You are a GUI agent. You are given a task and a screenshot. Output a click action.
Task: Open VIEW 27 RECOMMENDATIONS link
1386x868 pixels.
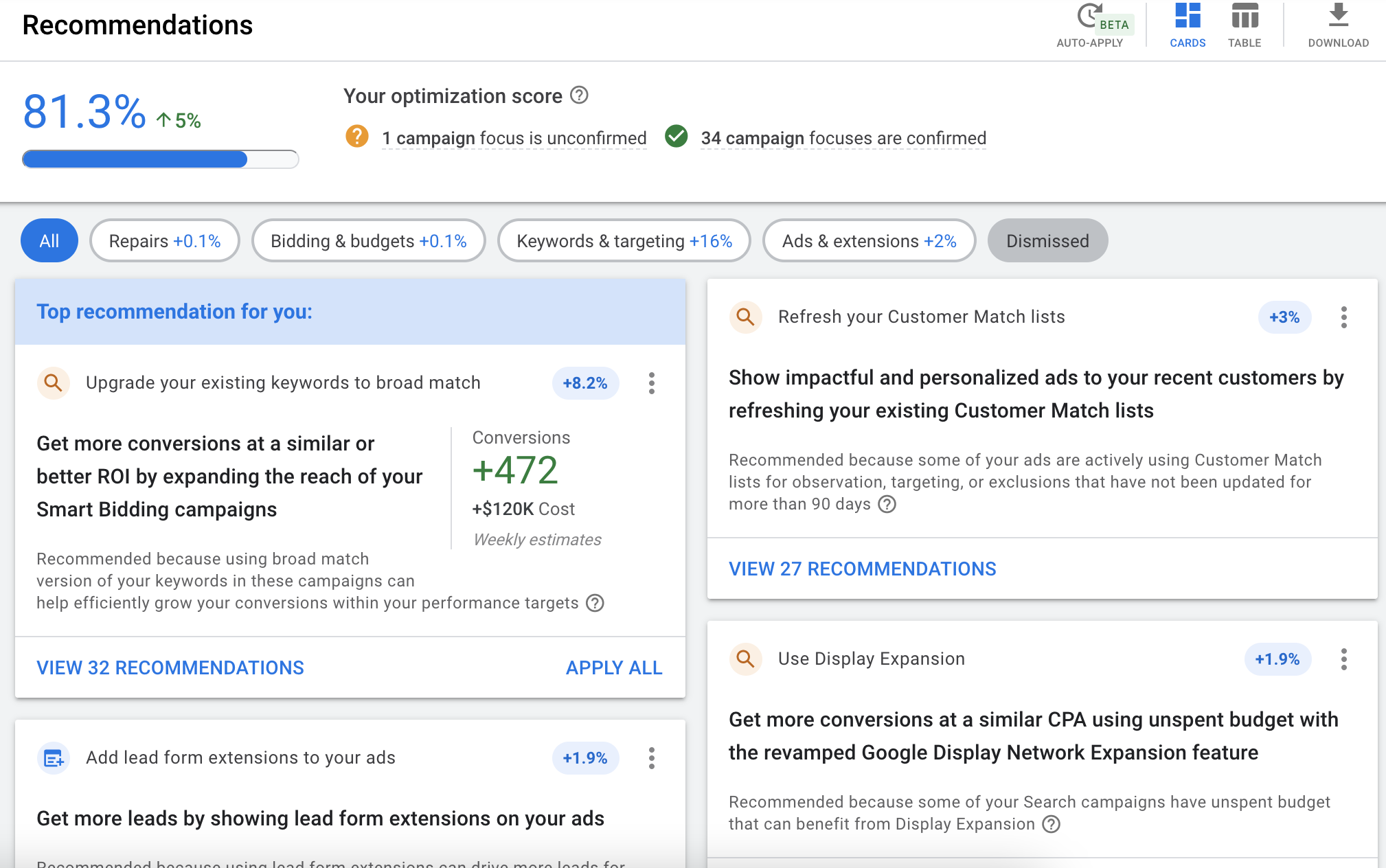tap(863, 569)
